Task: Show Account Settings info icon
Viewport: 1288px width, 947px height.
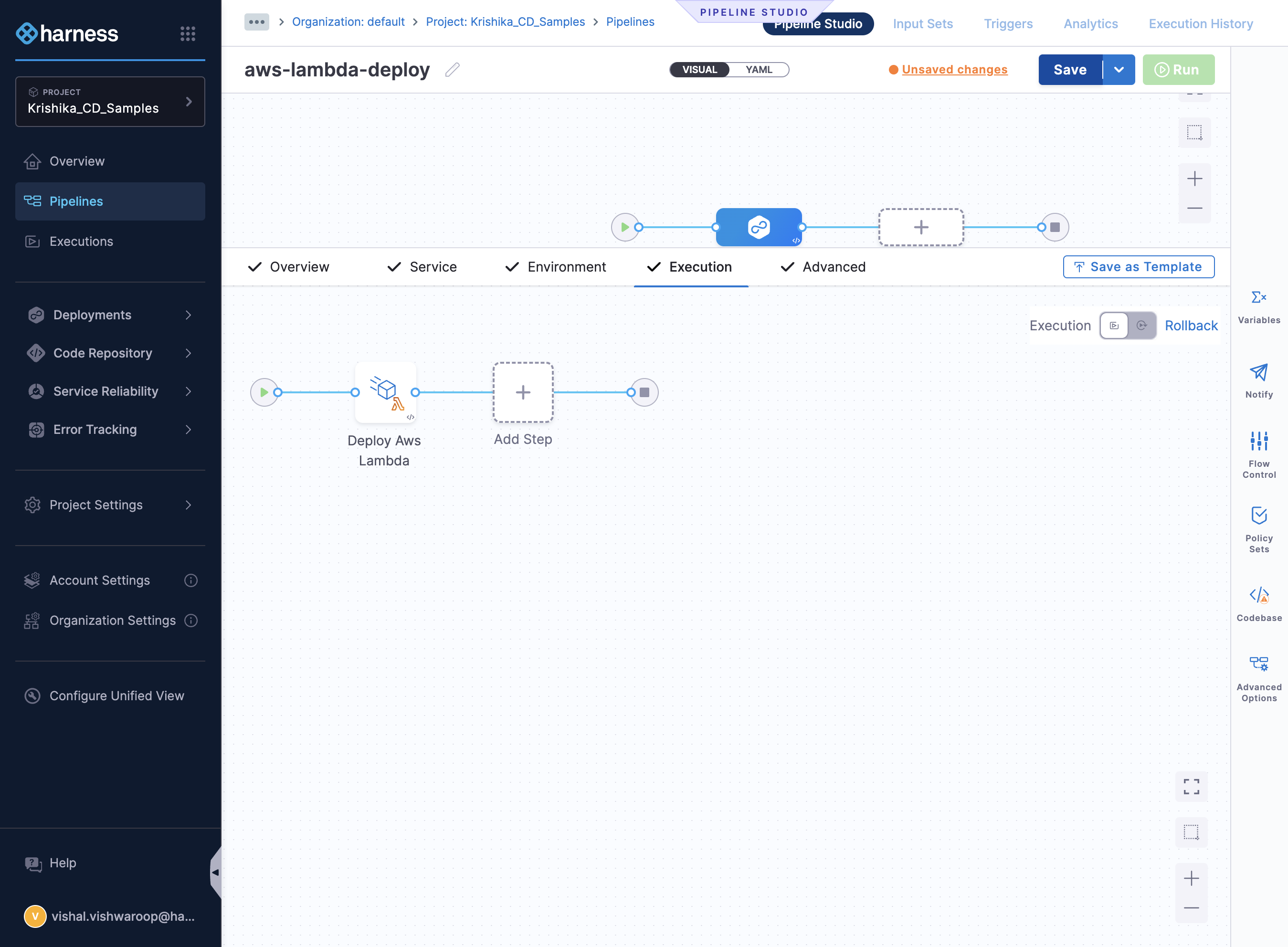Action: tap(191, 580)
